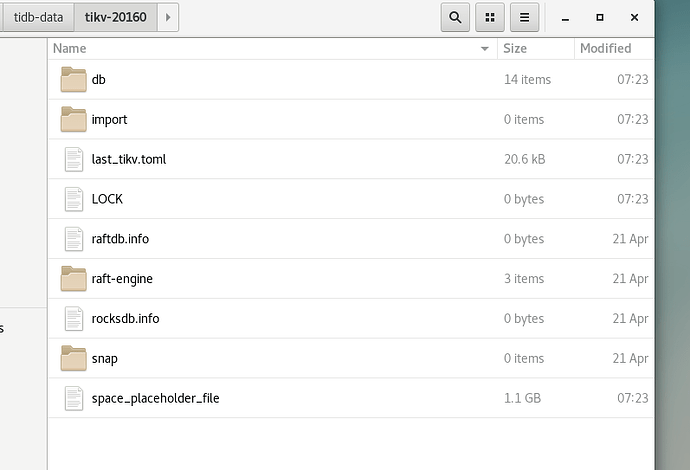Image resolution: width=690 pixels, height=470 pixels.
Task: Select the file name import
Action: point(109,120)
